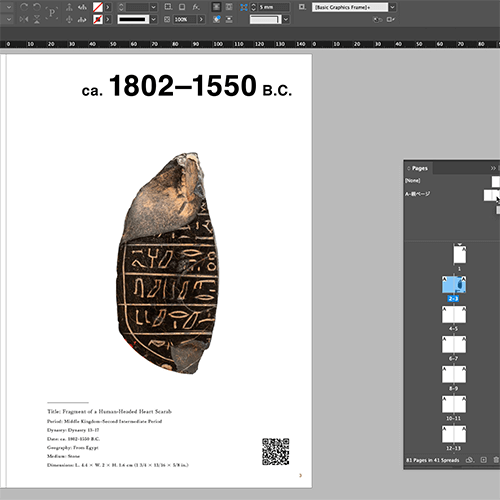Select the Pages panel tab

pyautogui.click(x=419, y=168)
